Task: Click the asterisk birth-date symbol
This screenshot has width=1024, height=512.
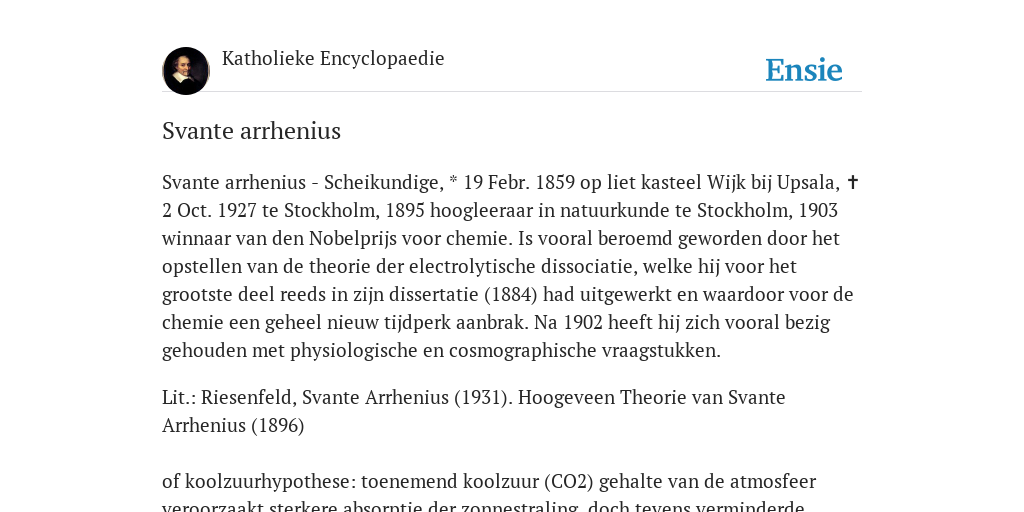Action: coord(453,181)
